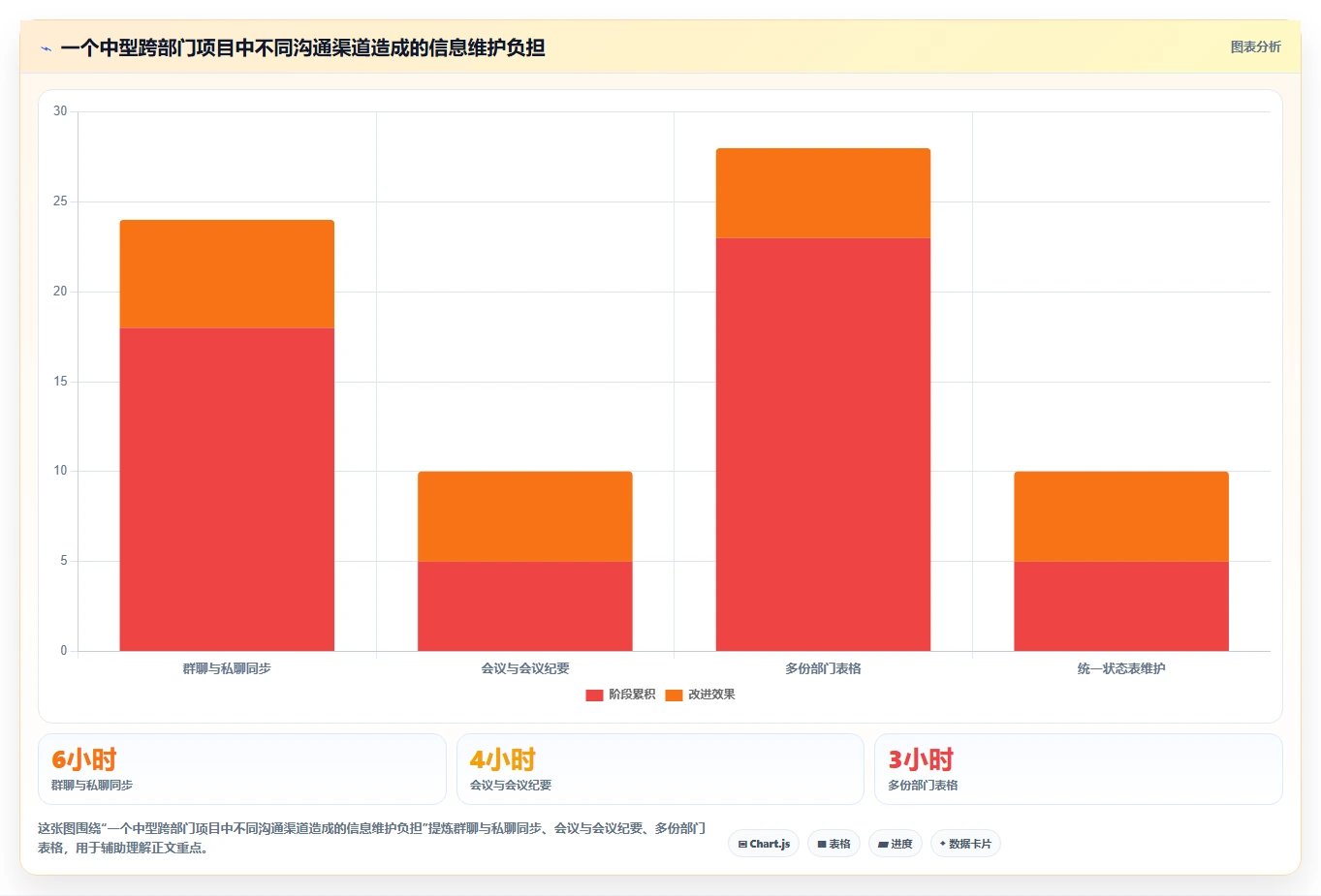Click the orange 改进效果 legend swatch
This screenshot has width=1321, height=896.
[x=674, y=695]
